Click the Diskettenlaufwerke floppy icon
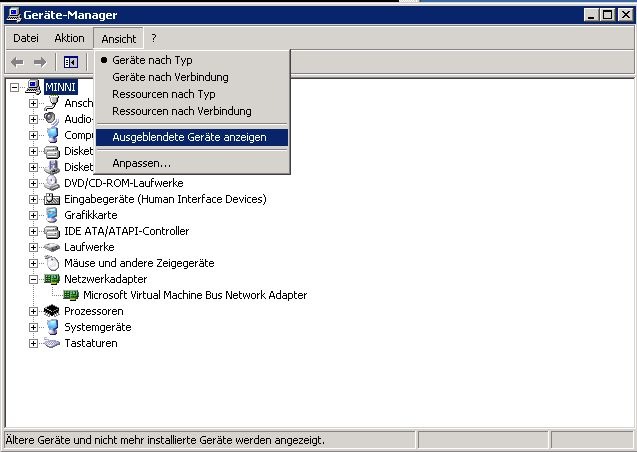Image resolution: width=637 pixels, height=452 pixels. (52, 167)
